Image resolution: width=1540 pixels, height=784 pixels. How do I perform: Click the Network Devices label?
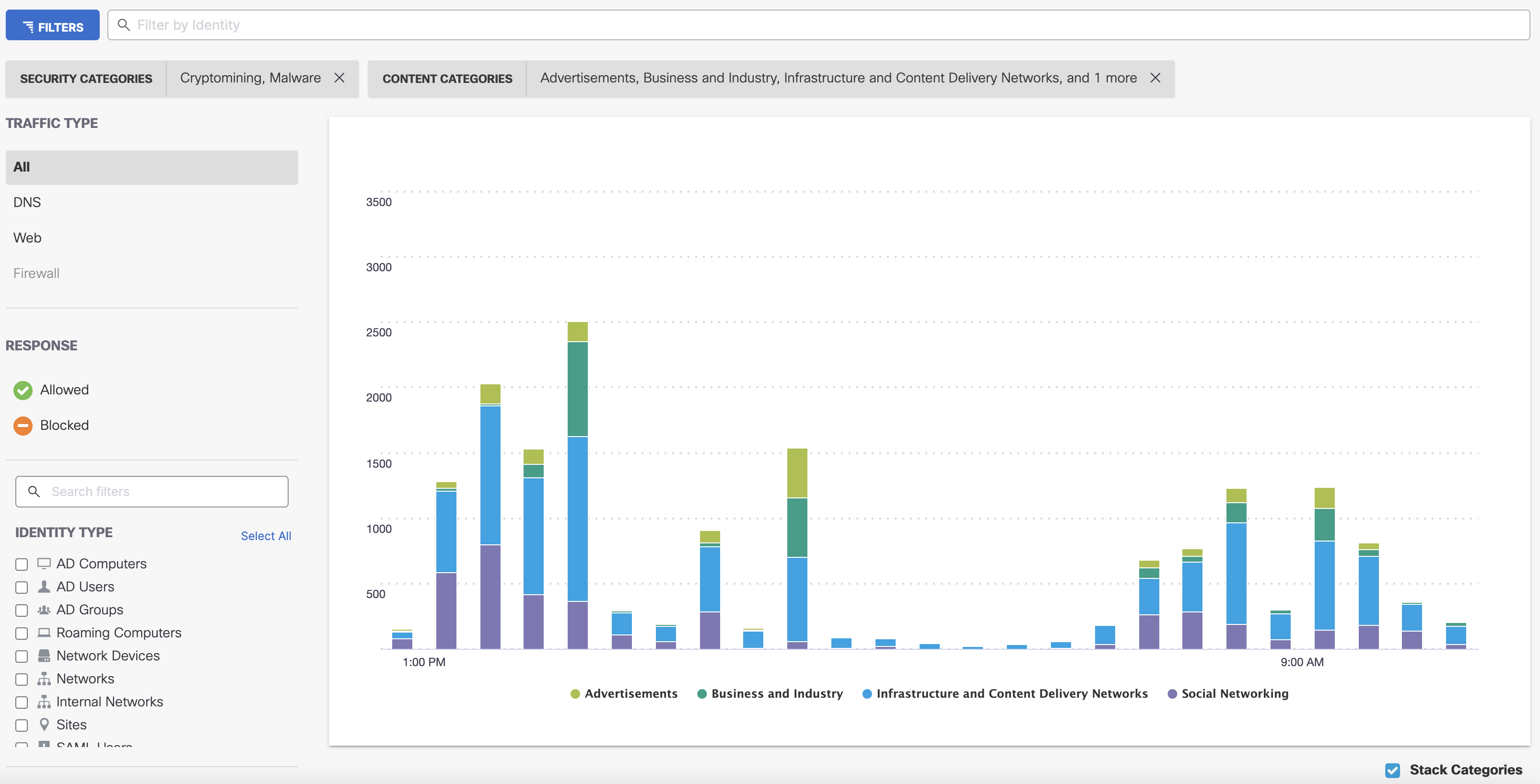click(x=108, y=656)
